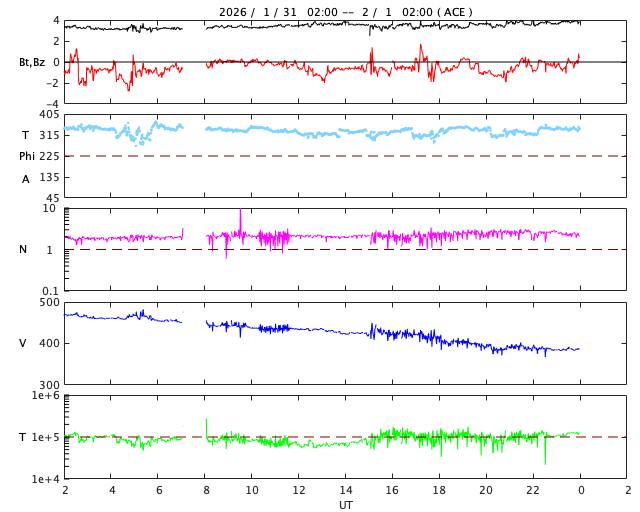Click the 'UT' x-axis label

345,505
